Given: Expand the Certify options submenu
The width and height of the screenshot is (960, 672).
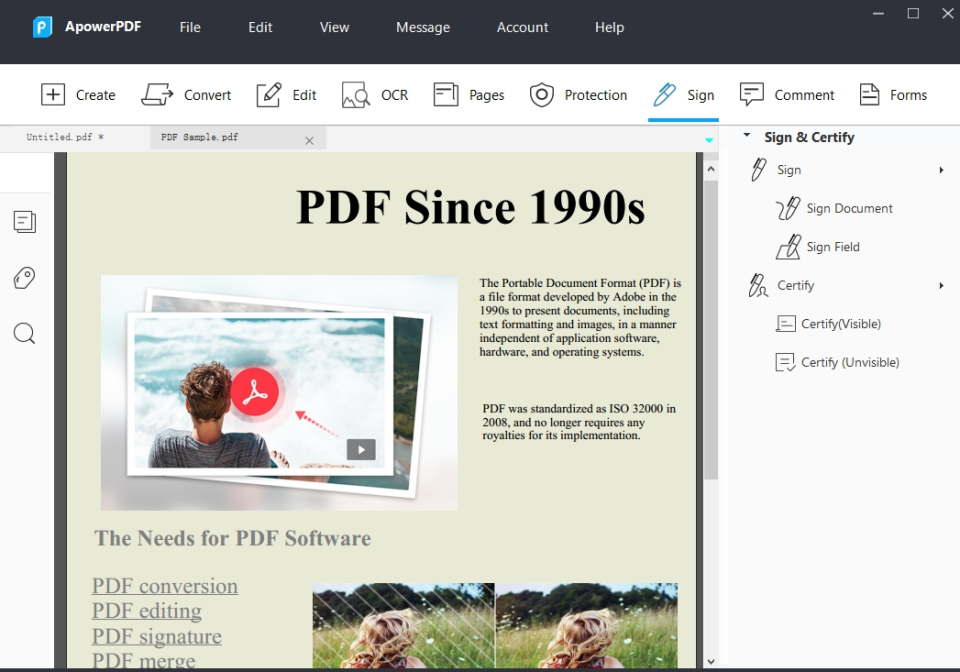Looking at the screenshot, I should tap(940, 285).
